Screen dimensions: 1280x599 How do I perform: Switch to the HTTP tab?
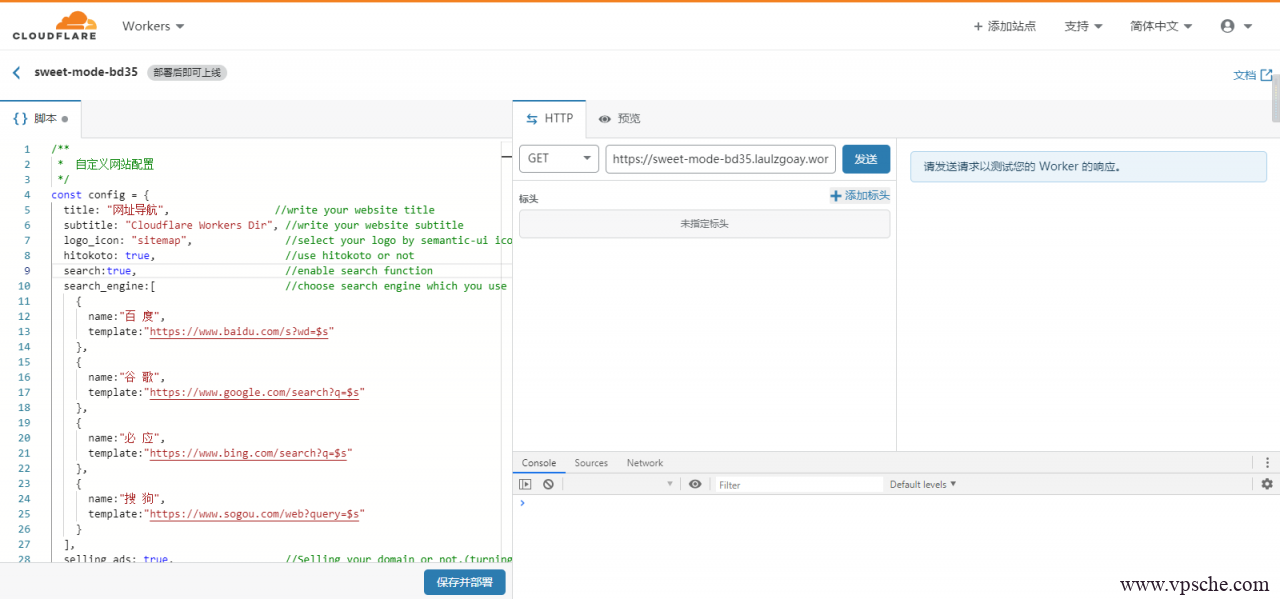coord(549,118)
